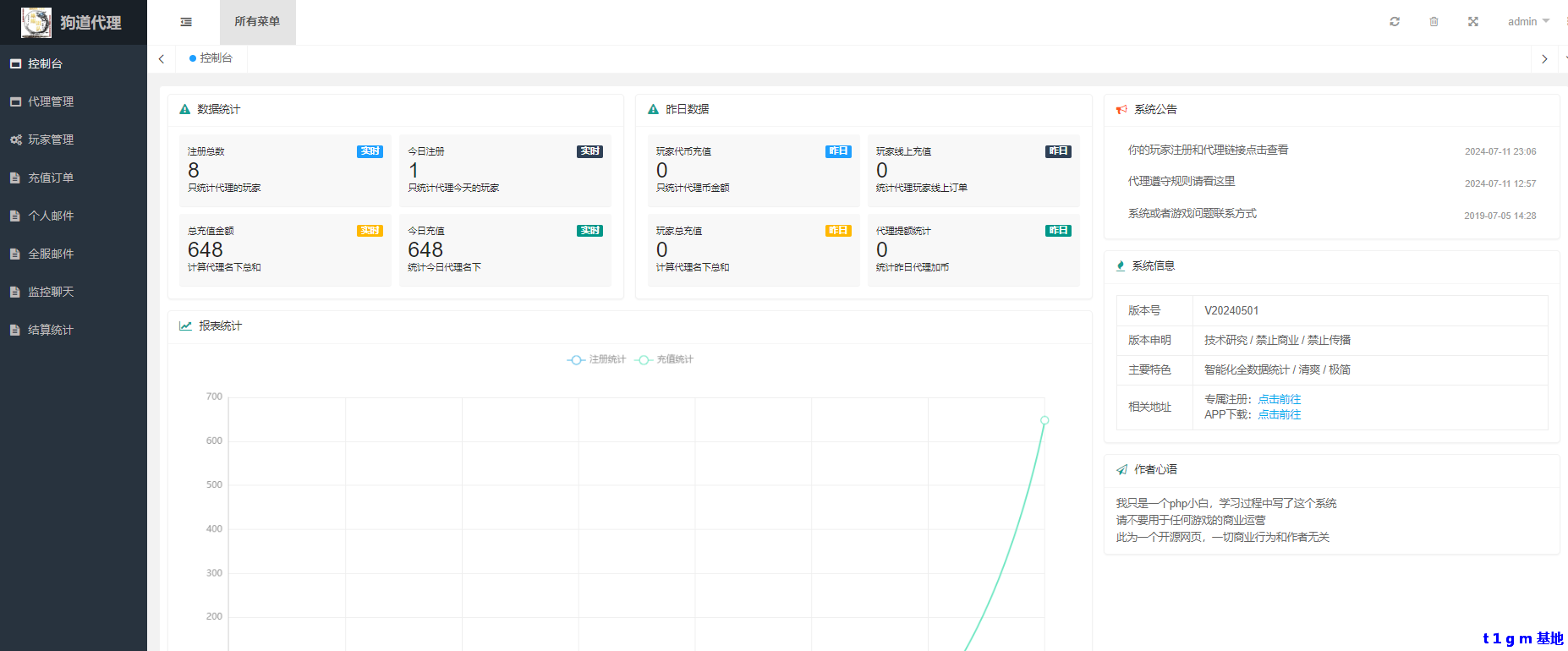Screen dimensions: 1568x651
Task: Click 点击前往 link for APP下载
Action: (1280, 414)
